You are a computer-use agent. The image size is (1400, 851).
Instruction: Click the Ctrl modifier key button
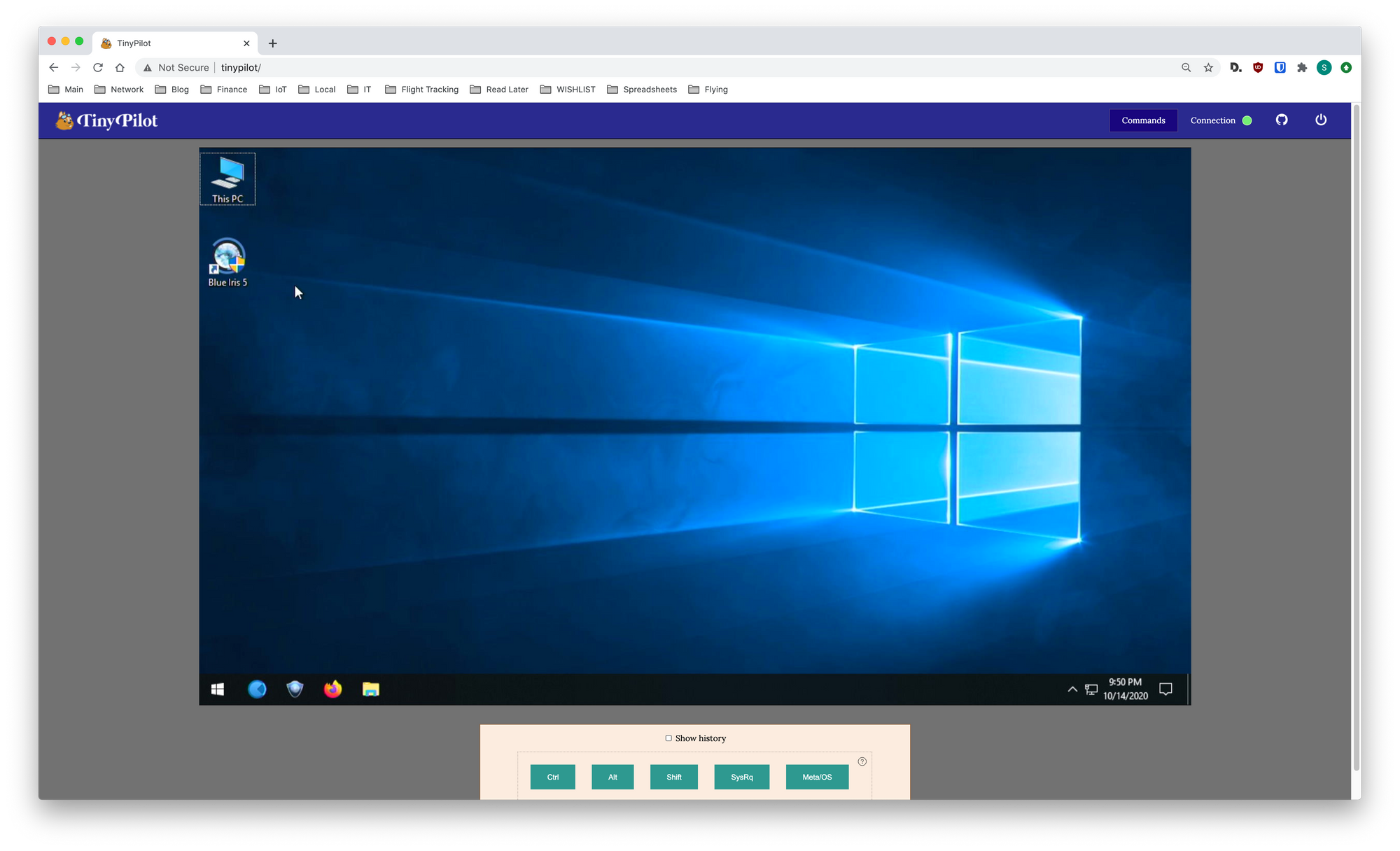pyautogui.click(x=553, y=777)
